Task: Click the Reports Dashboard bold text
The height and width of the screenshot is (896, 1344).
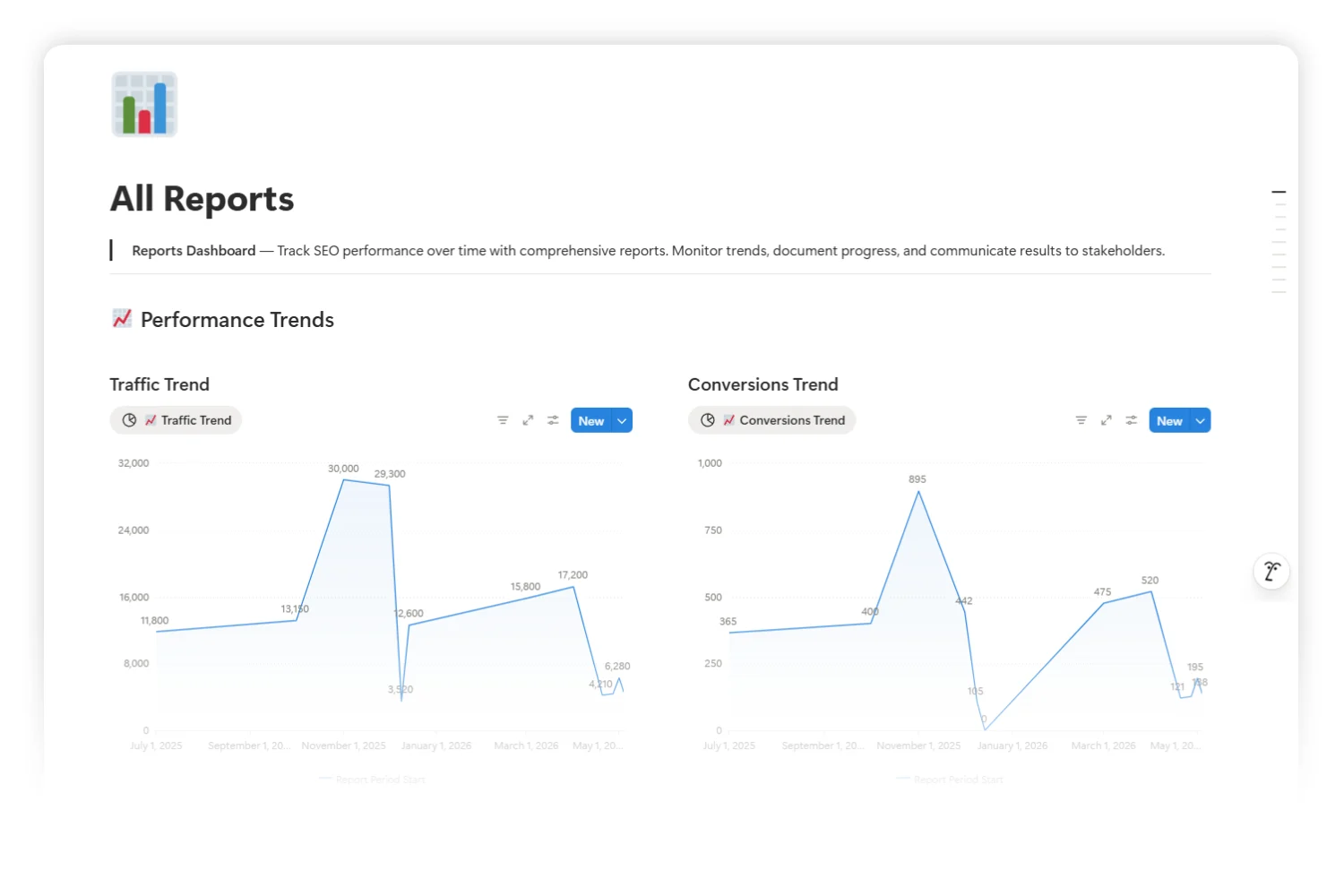Action: (194, 251)
